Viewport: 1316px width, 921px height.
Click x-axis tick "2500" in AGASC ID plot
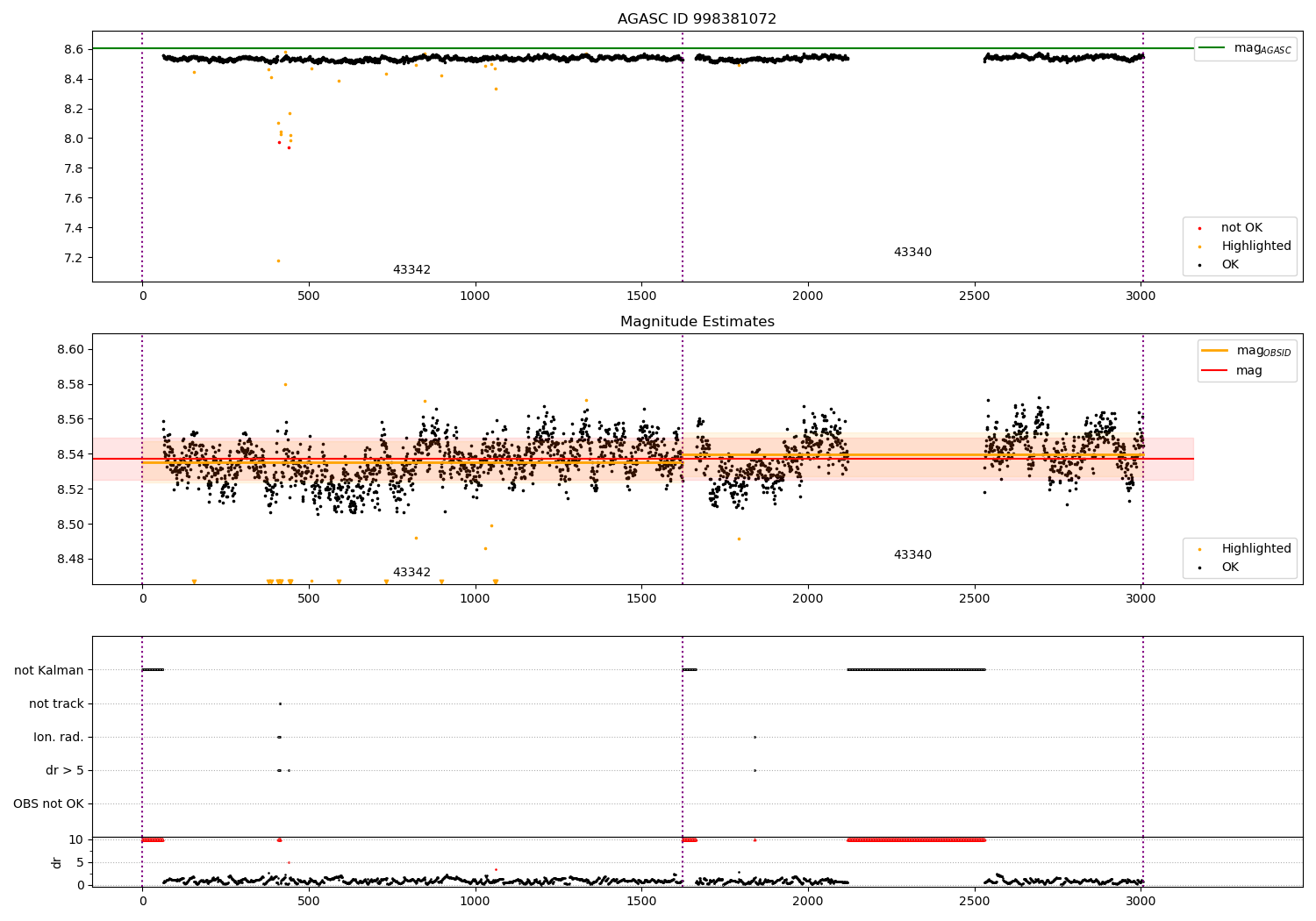[x=974, y=296]
